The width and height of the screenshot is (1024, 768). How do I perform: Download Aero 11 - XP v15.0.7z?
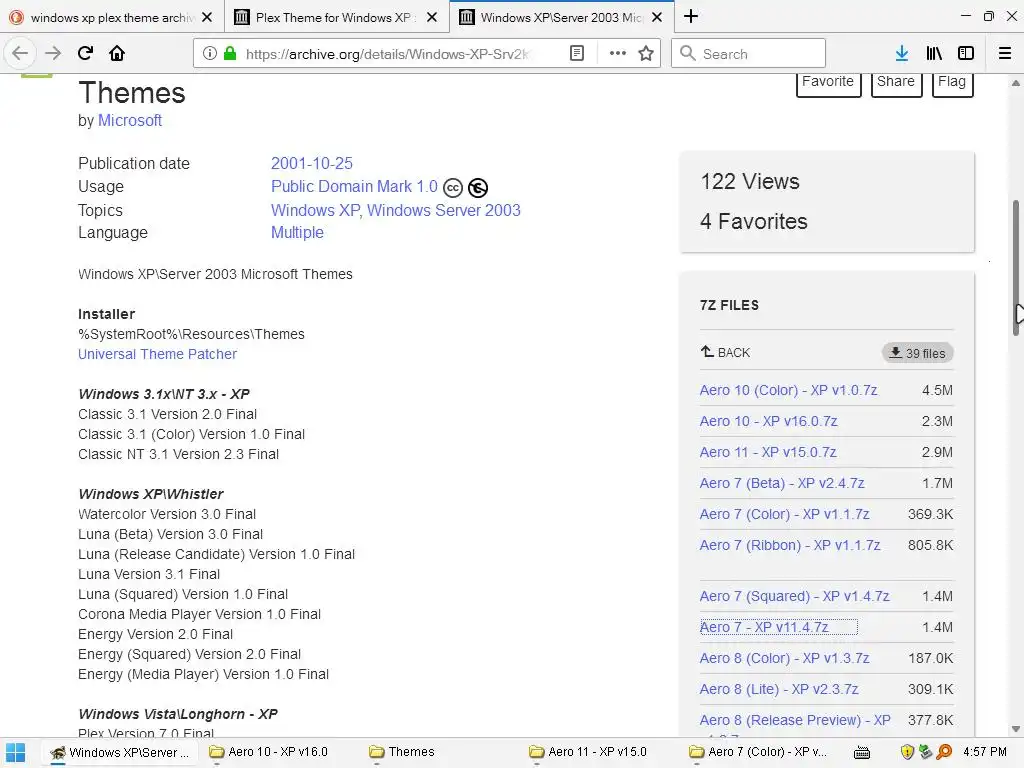coord(768,452)
